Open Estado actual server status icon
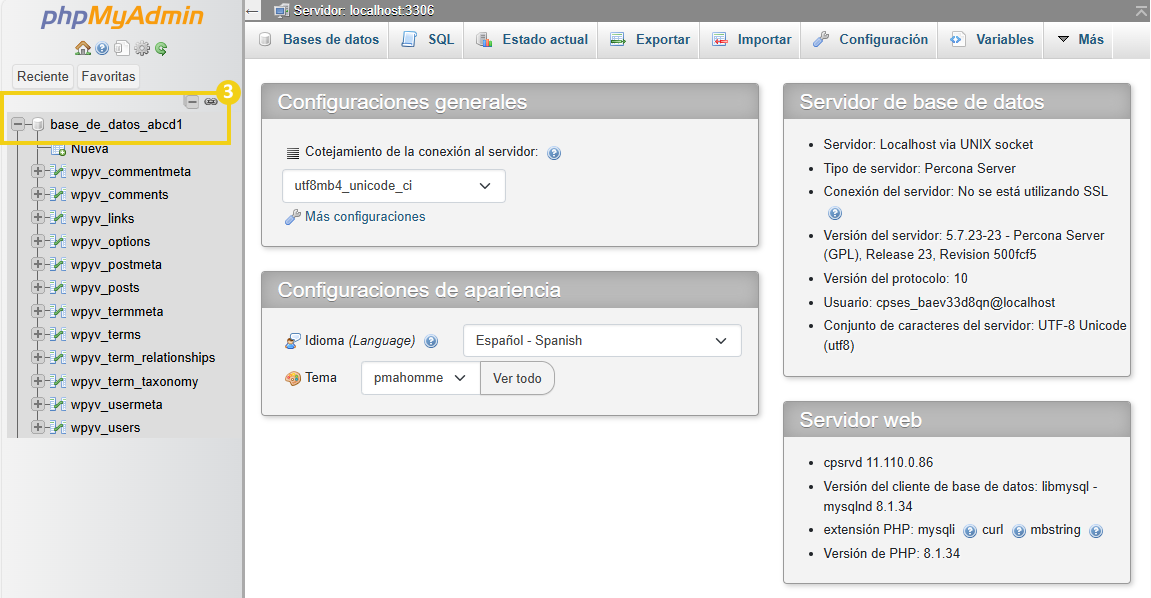Image resolution: width=1151 pixels, height=598 pixels. pos(486,39)
